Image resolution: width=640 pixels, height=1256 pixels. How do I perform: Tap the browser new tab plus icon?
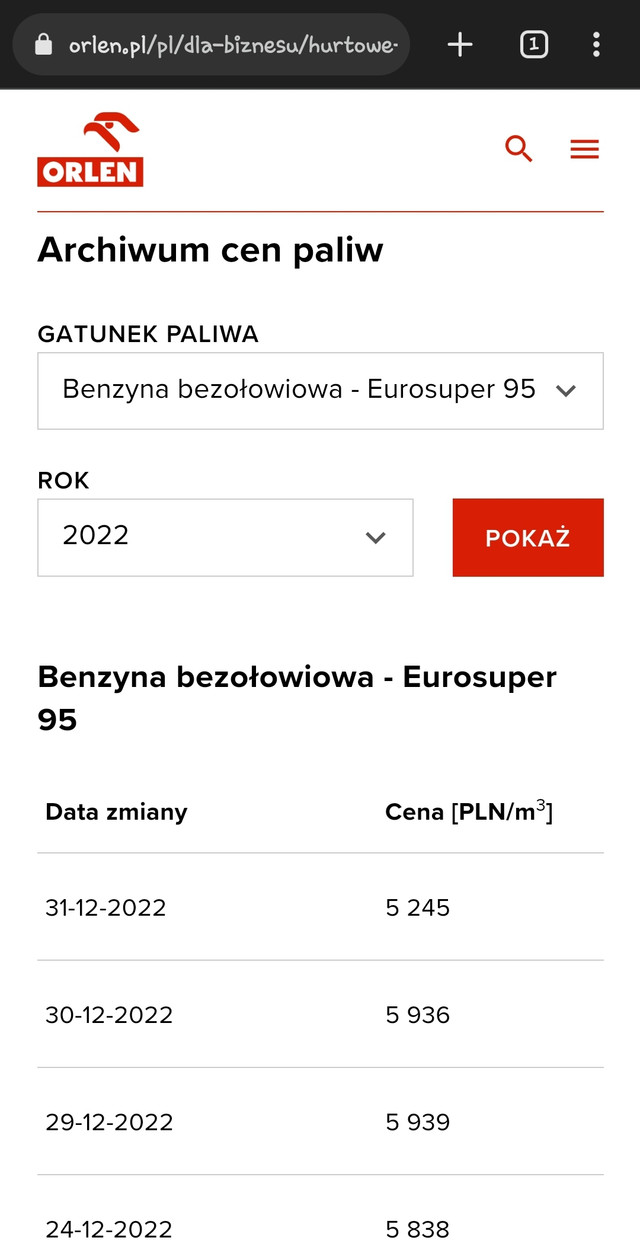459,44
